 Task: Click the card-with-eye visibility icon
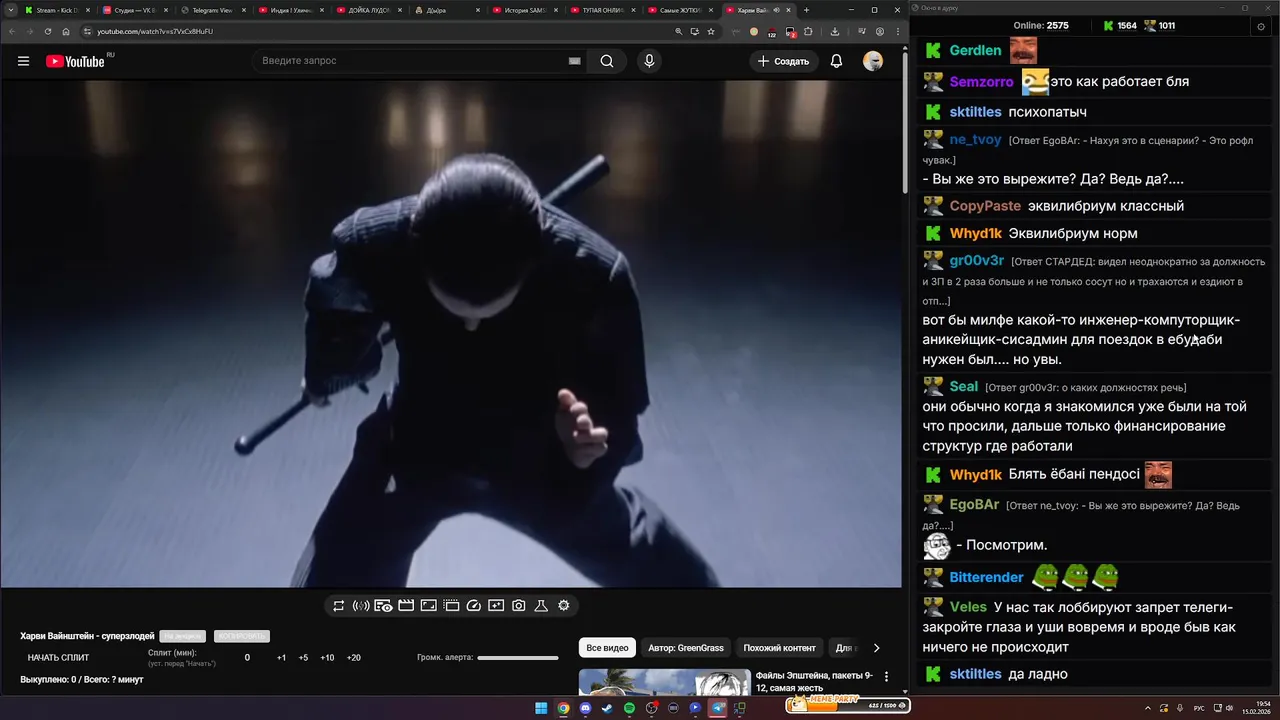[383, 606]
